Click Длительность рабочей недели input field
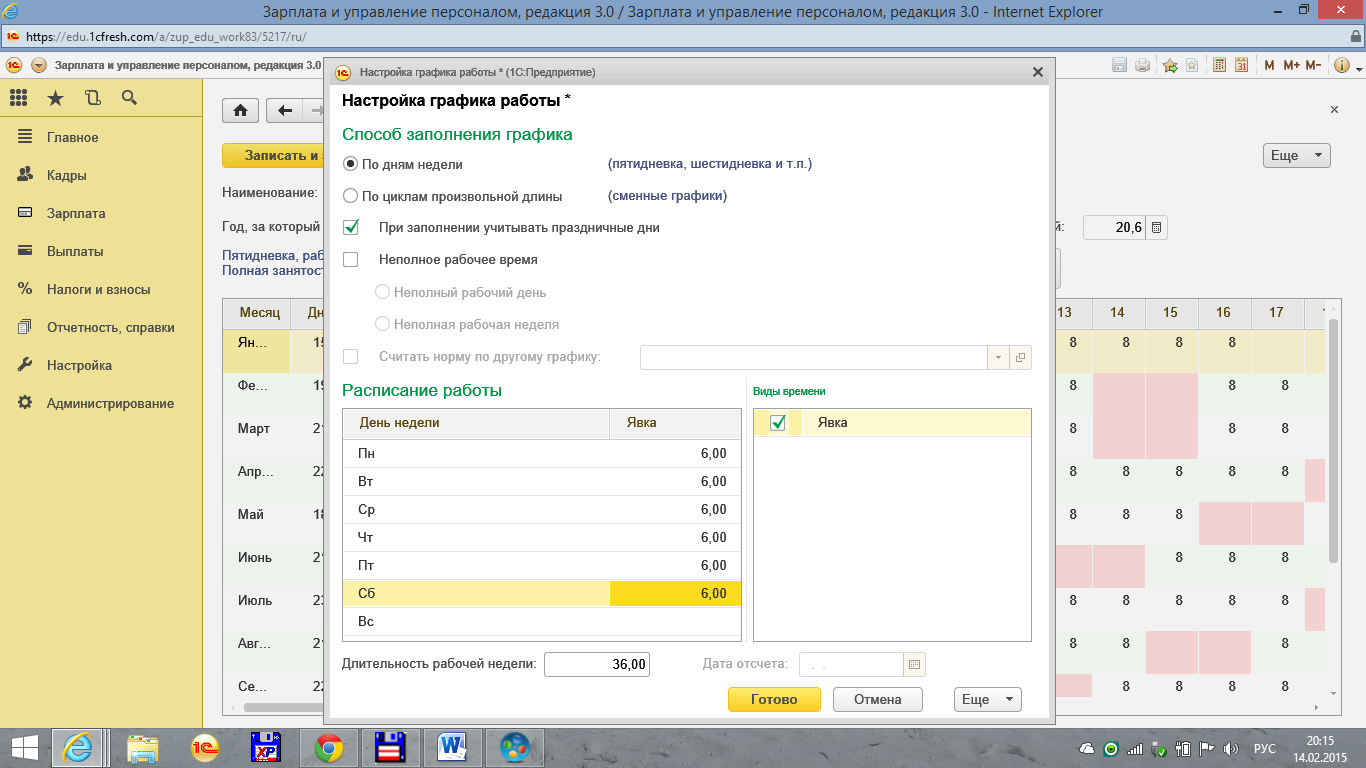Image resolution: width=1366 pixels, height=768 pixels. click(597, 663)
